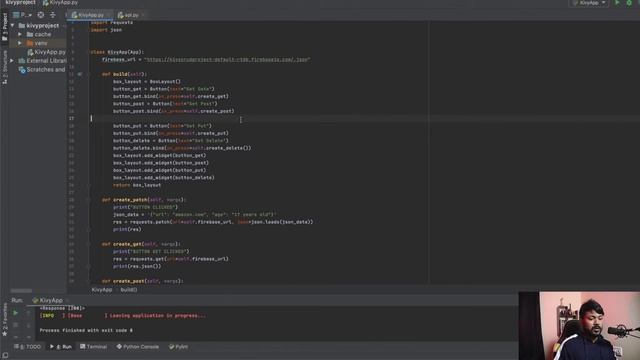Open the Pylint tool window

tap(179, 347)
